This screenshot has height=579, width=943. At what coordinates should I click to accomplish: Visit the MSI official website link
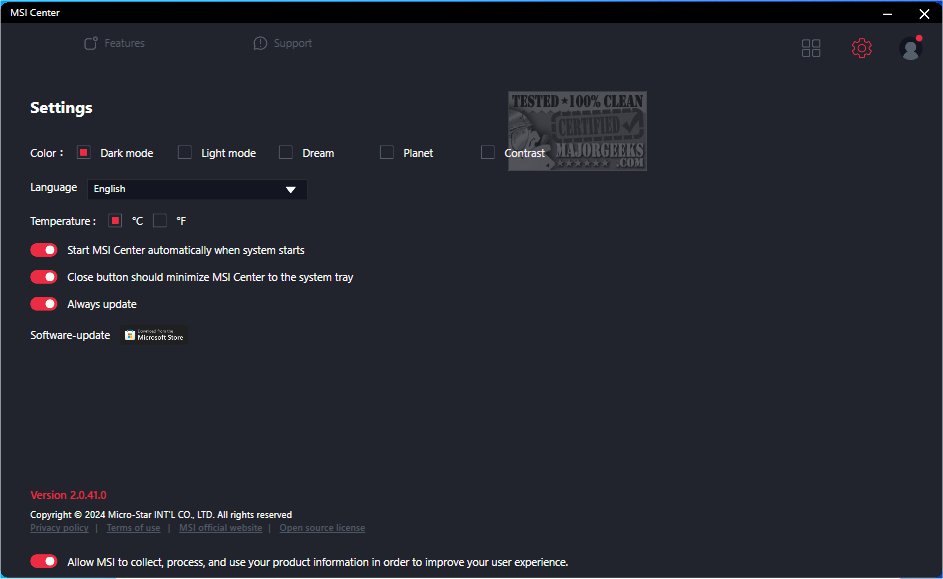pos(221,528)
